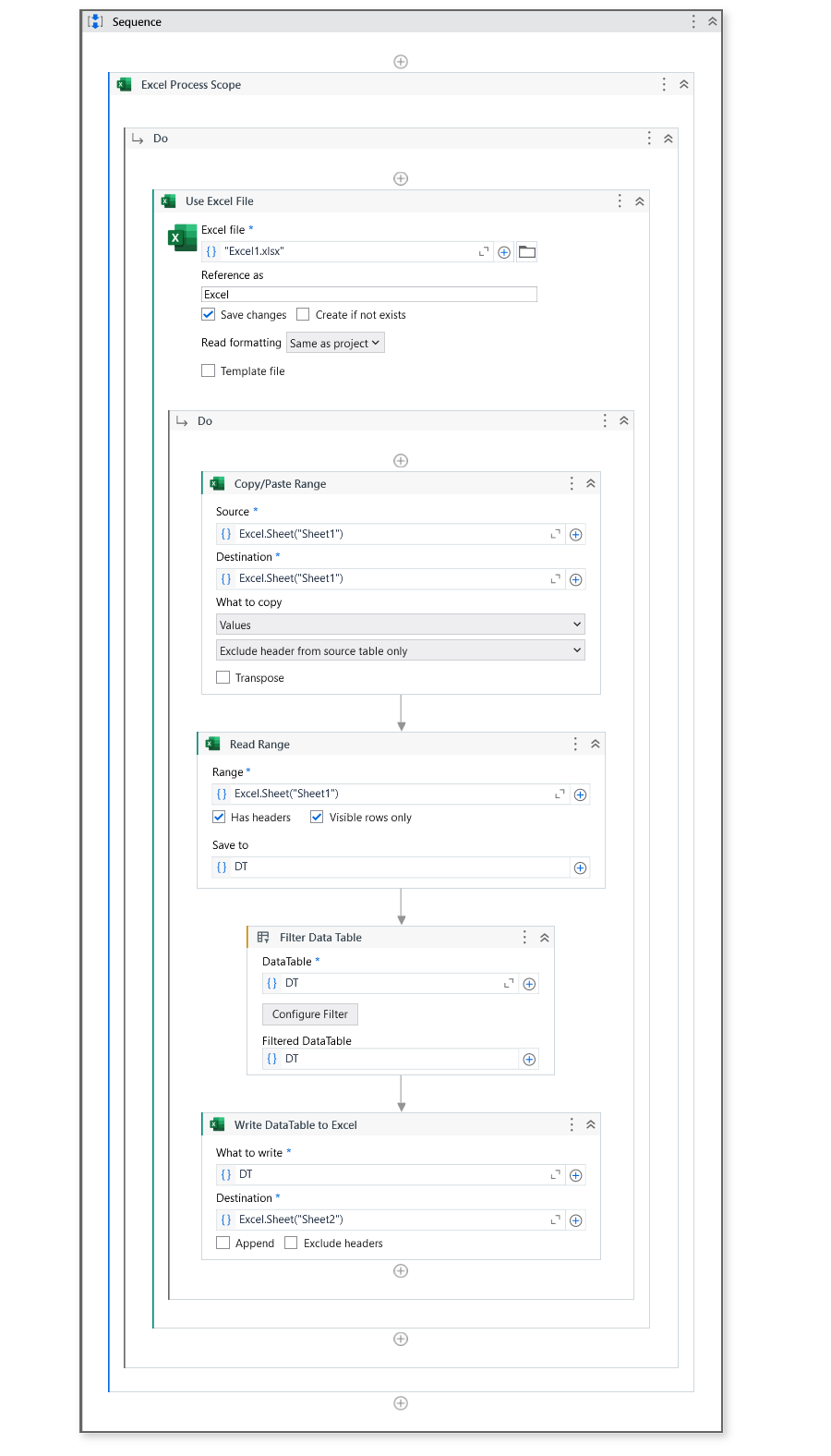This screenshot has height=1456, width=831.
Task: Add activity at top of Sequence
Action: [x=401, y=62]
